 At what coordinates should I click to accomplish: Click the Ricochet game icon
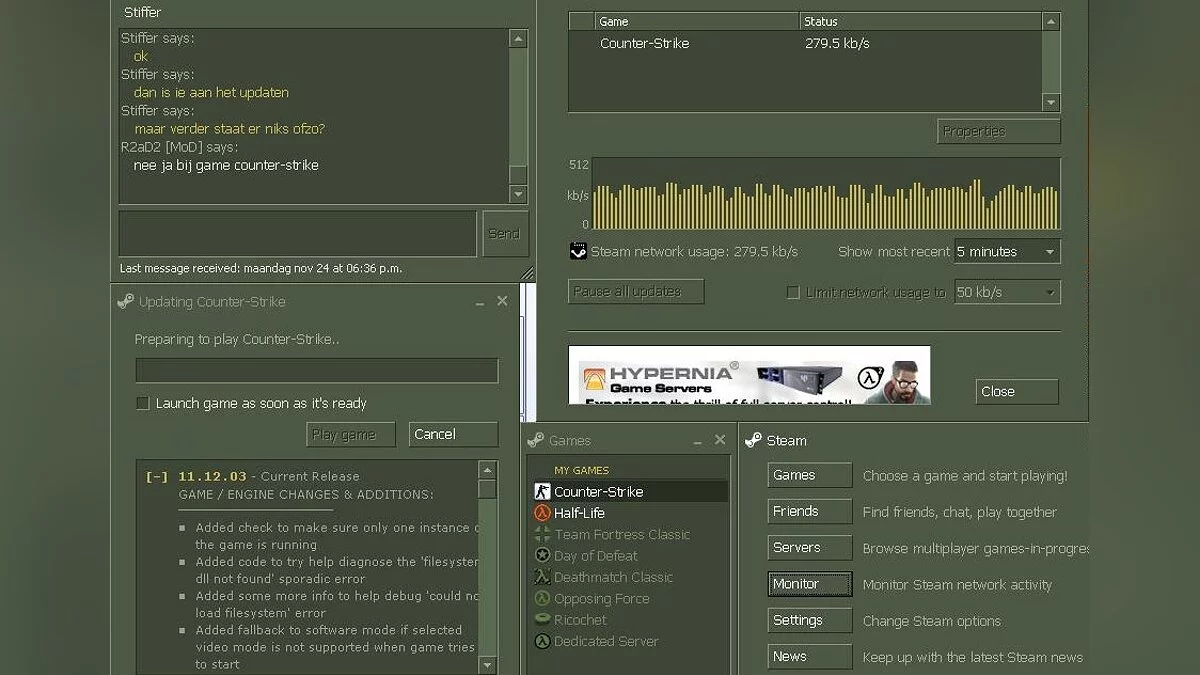pos(542,620)
